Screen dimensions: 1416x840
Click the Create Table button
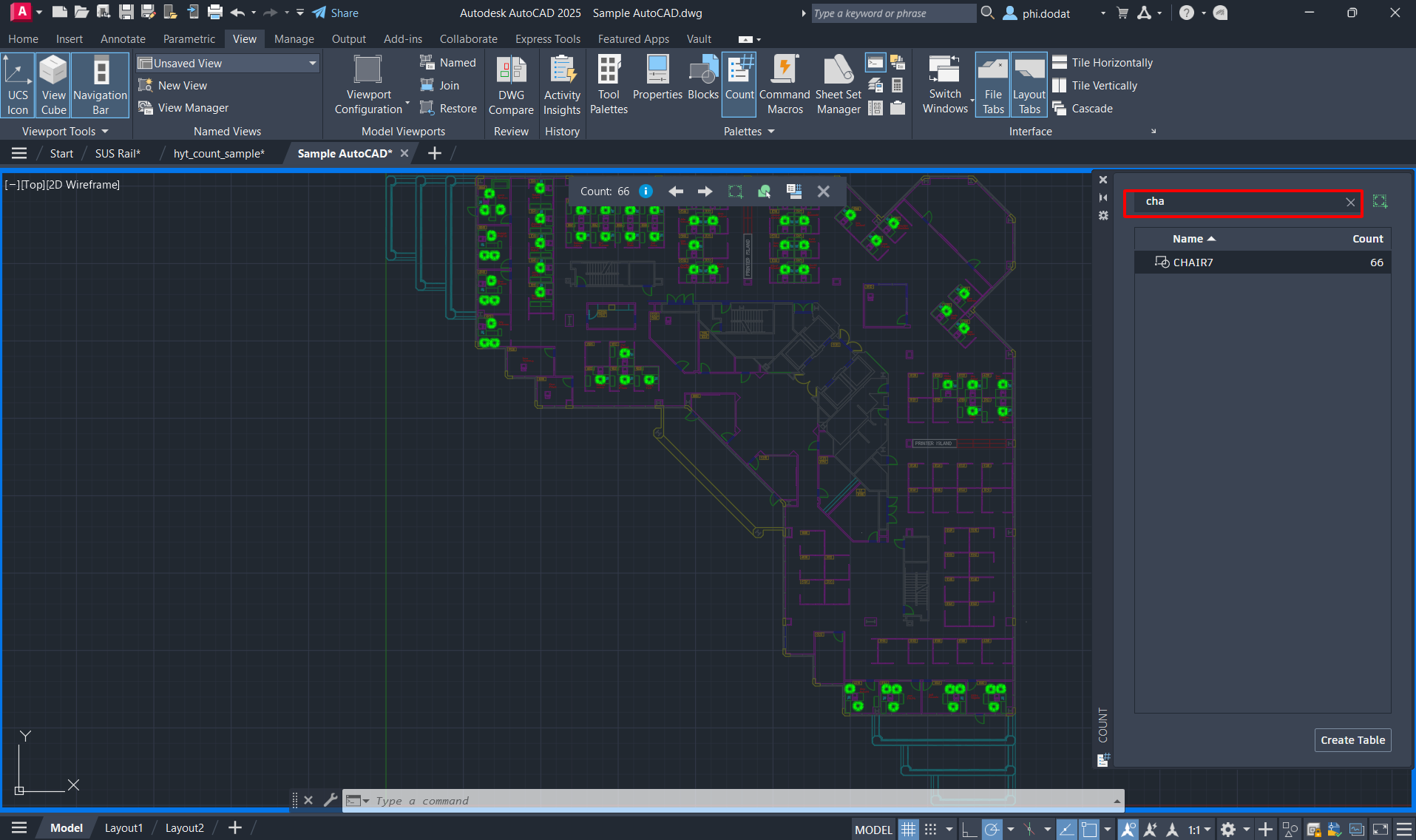pos(1352,740)
